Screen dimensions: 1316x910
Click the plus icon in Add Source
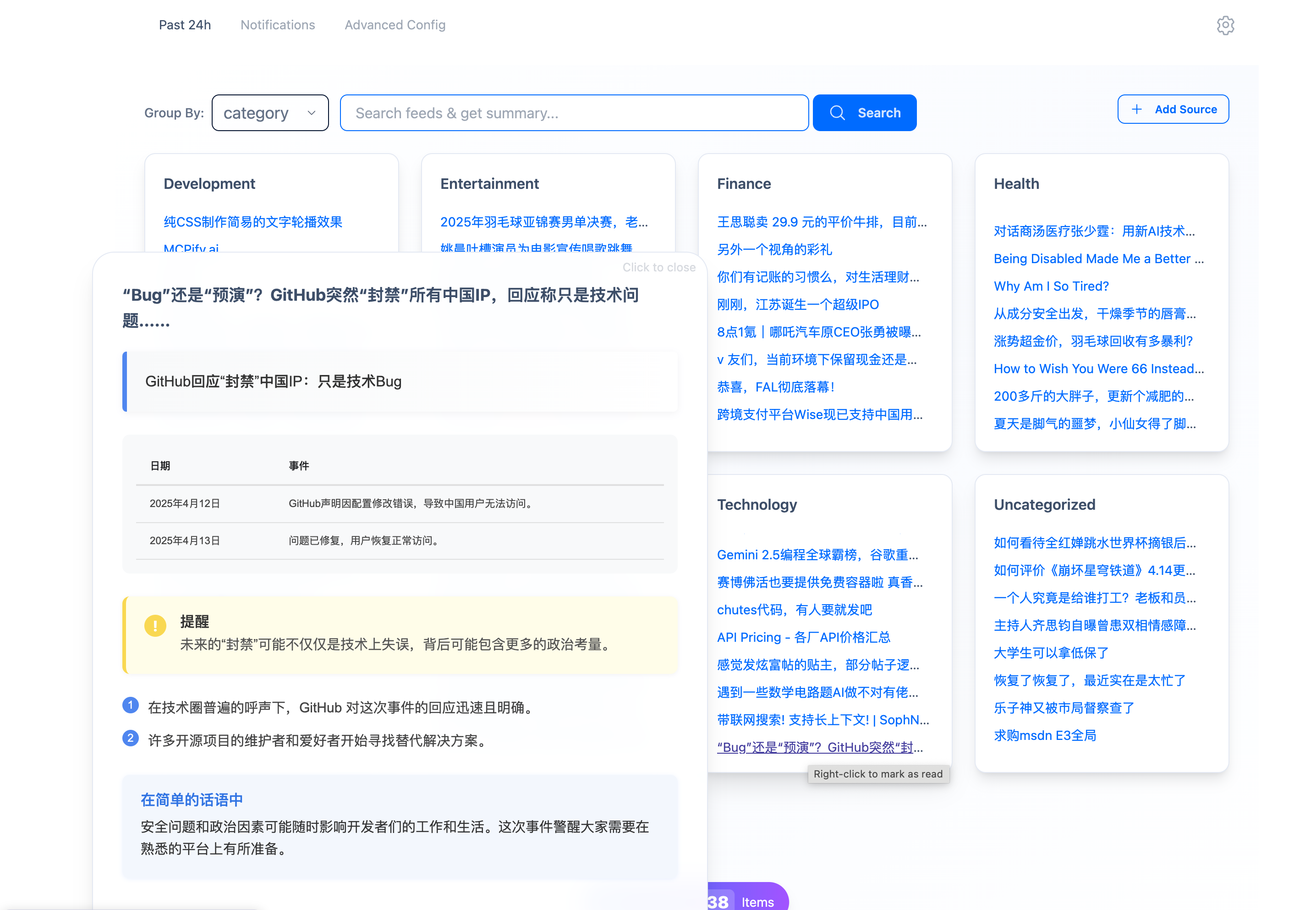1136,110
